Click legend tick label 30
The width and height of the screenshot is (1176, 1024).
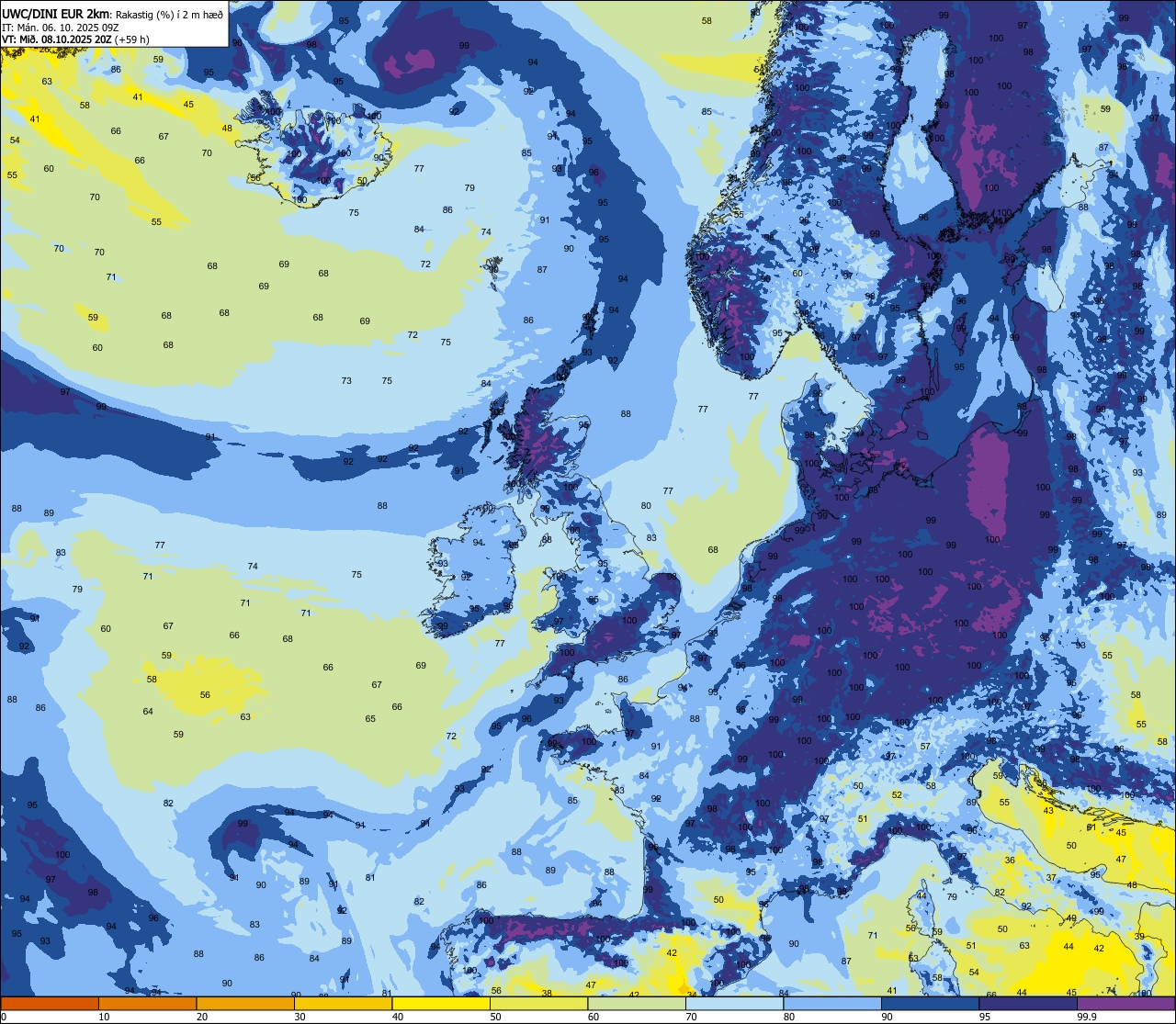300,1017
